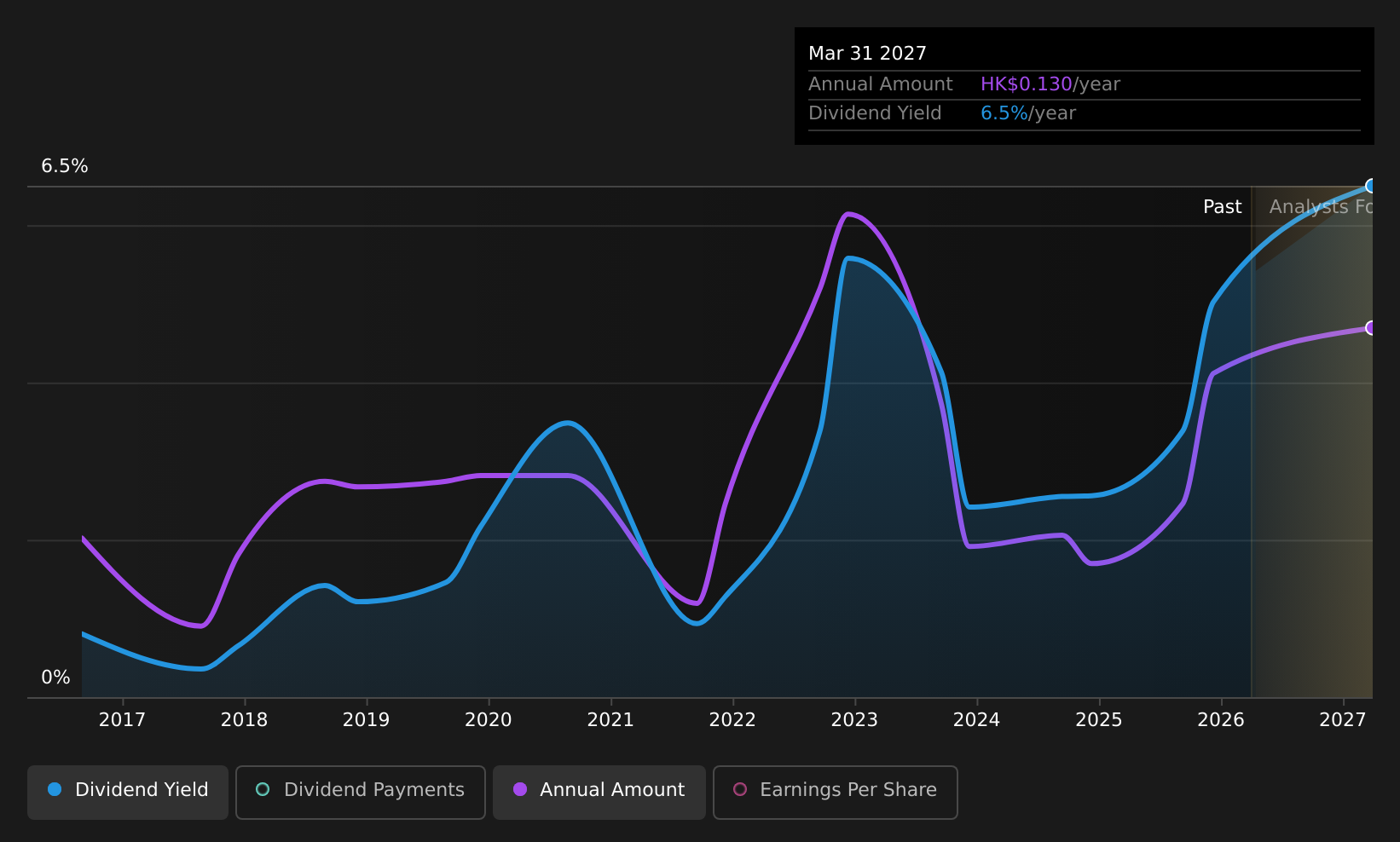This screenshot has height=842, width=1400.
Task: Click the HK$0.130/year tooltip value
Action: 1050,84
